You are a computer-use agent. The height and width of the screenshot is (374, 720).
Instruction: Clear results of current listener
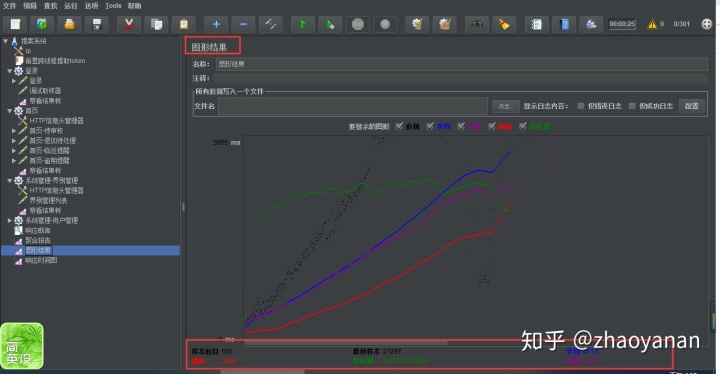pos(417,24)
